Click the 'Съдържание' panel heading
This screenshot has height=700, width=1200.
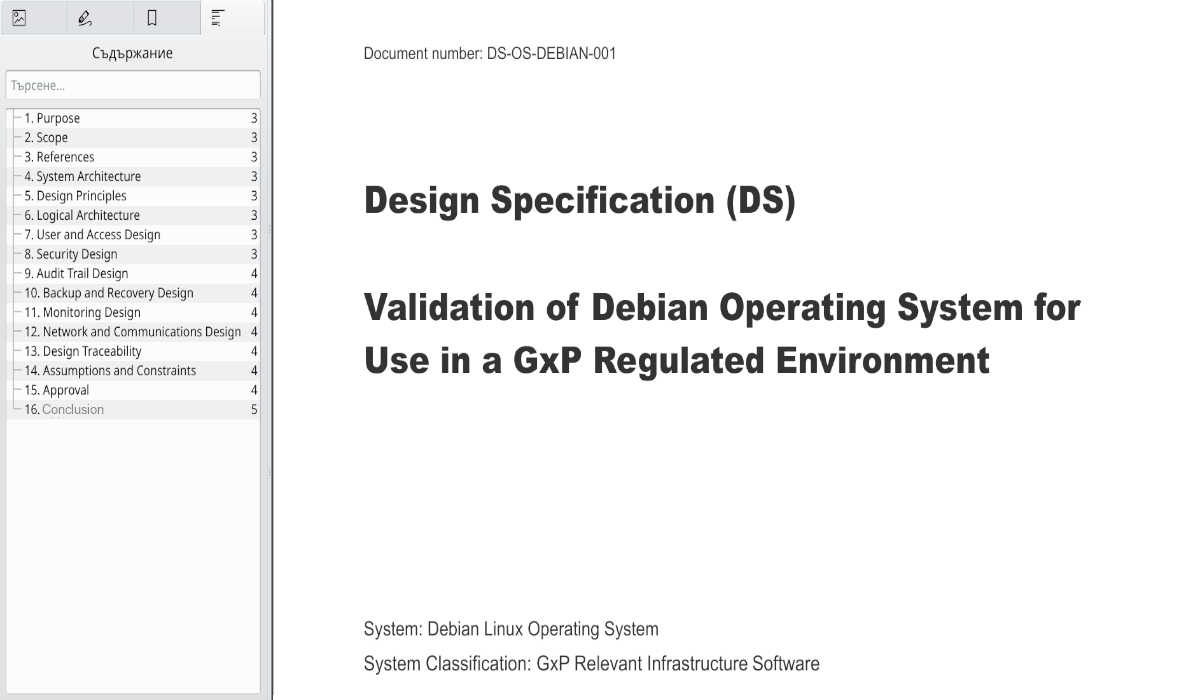pyautogui.click(x=133, y=53)
